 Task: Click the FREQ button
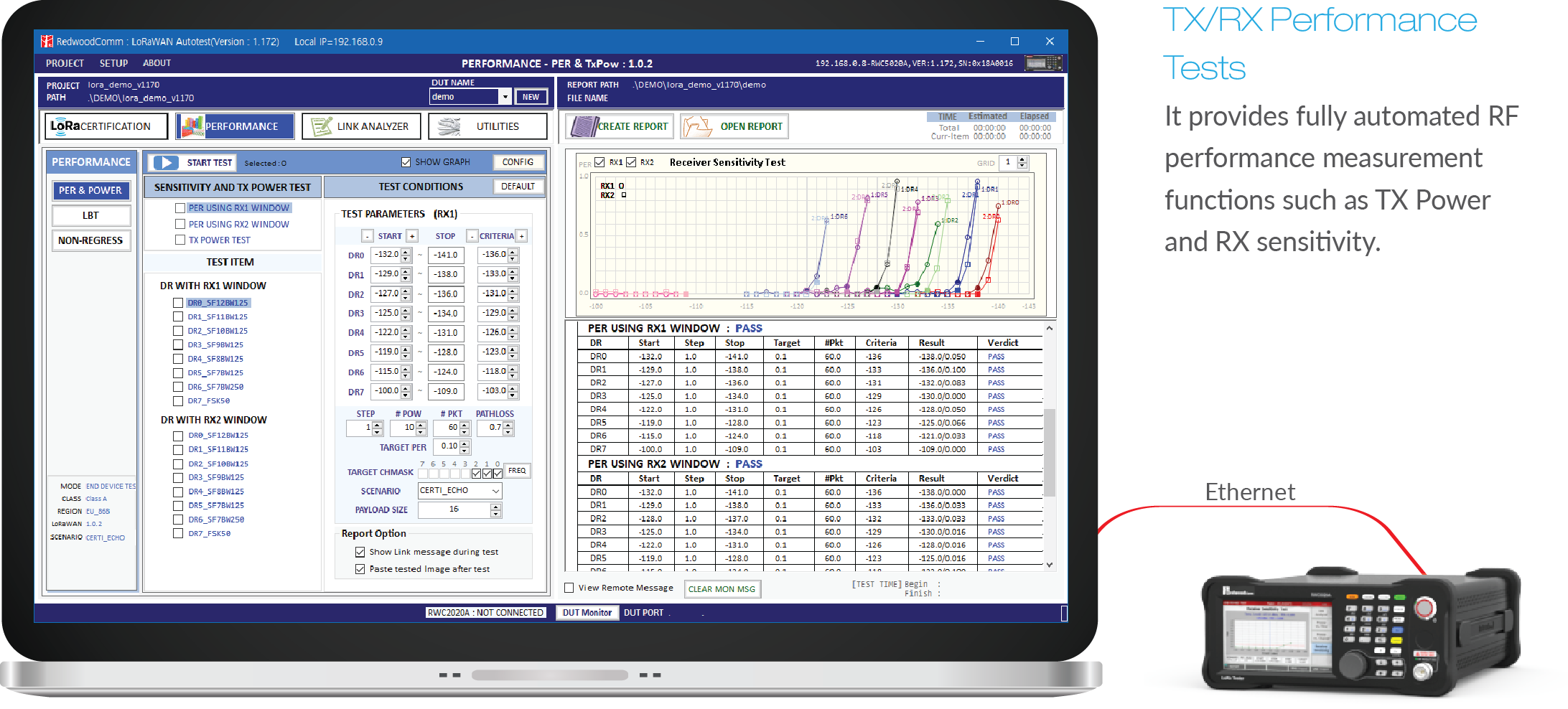517,471
